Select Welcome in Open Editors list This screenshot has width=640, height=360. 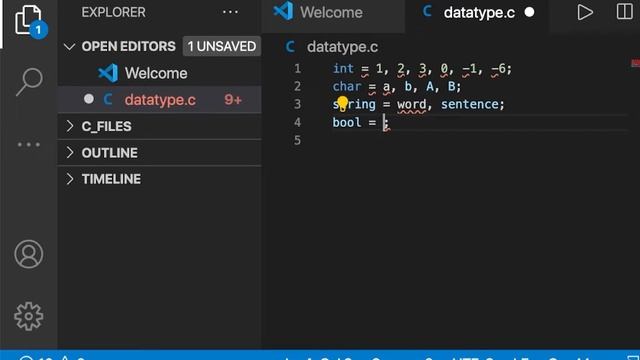[160, 73]
